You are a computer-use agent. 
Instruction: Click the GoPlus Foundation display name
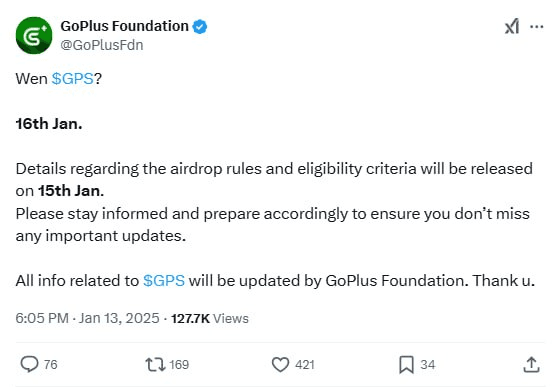click(x=124, y=26)
